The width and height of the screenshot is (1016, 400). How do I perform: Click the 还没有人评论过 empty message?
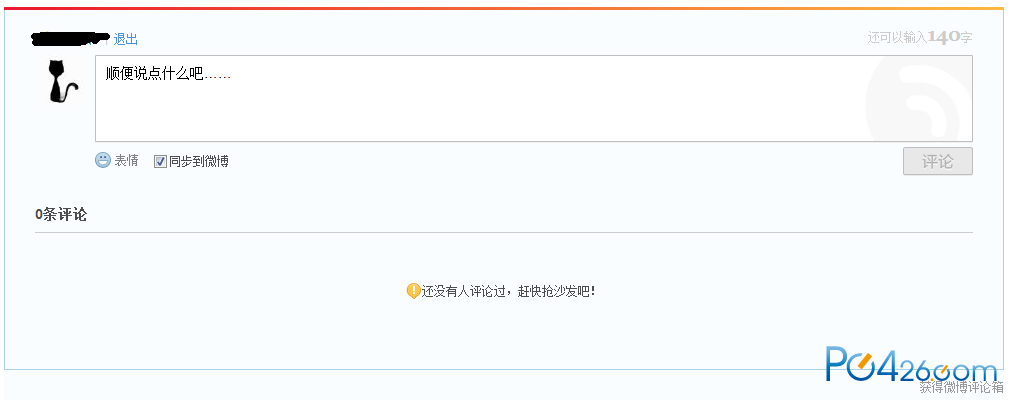508,292
